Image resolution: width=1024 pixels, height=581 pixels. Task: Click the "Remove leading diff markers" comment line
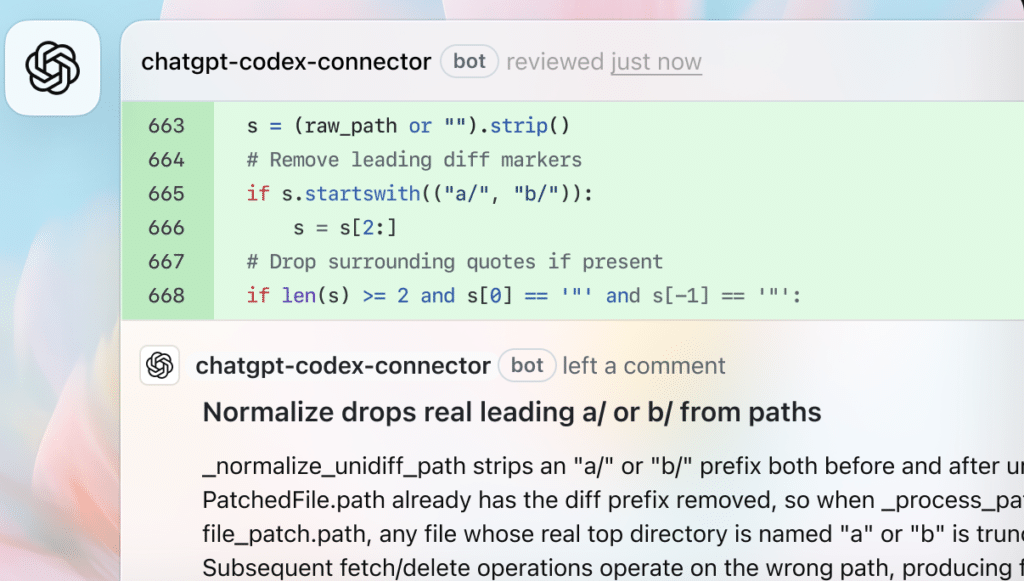(x=414, y=160)
